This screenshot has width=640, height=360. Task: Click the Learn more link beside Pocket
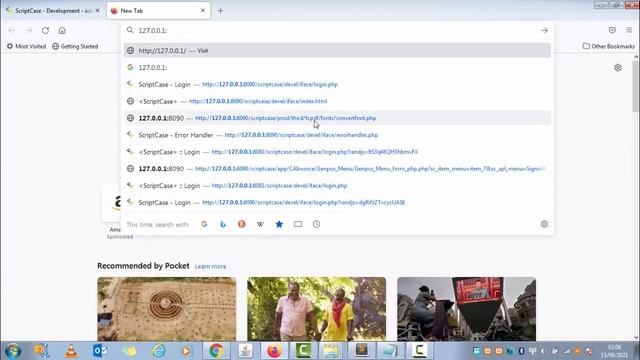click(210, 266)
